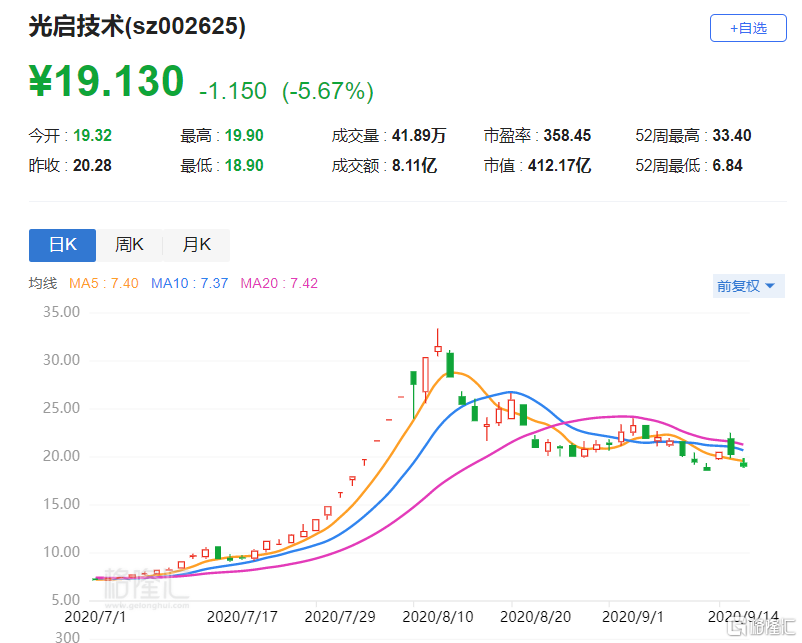Click the MA10 : 7.37 indicator label

coord(189,283)
